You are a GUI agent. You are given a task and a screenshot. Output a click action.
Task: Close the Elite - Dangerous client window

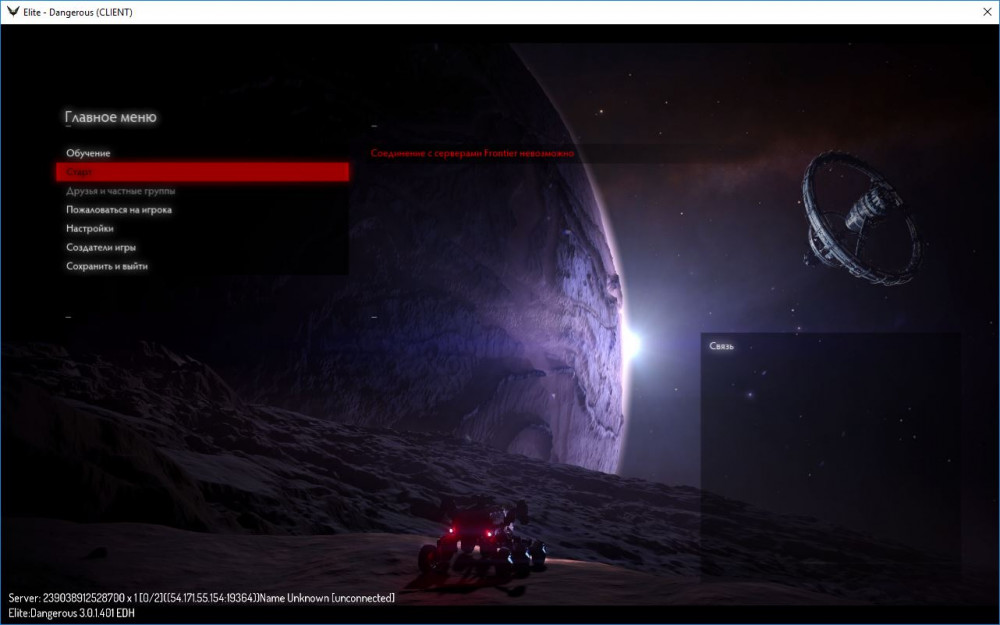tap(987, 11)
